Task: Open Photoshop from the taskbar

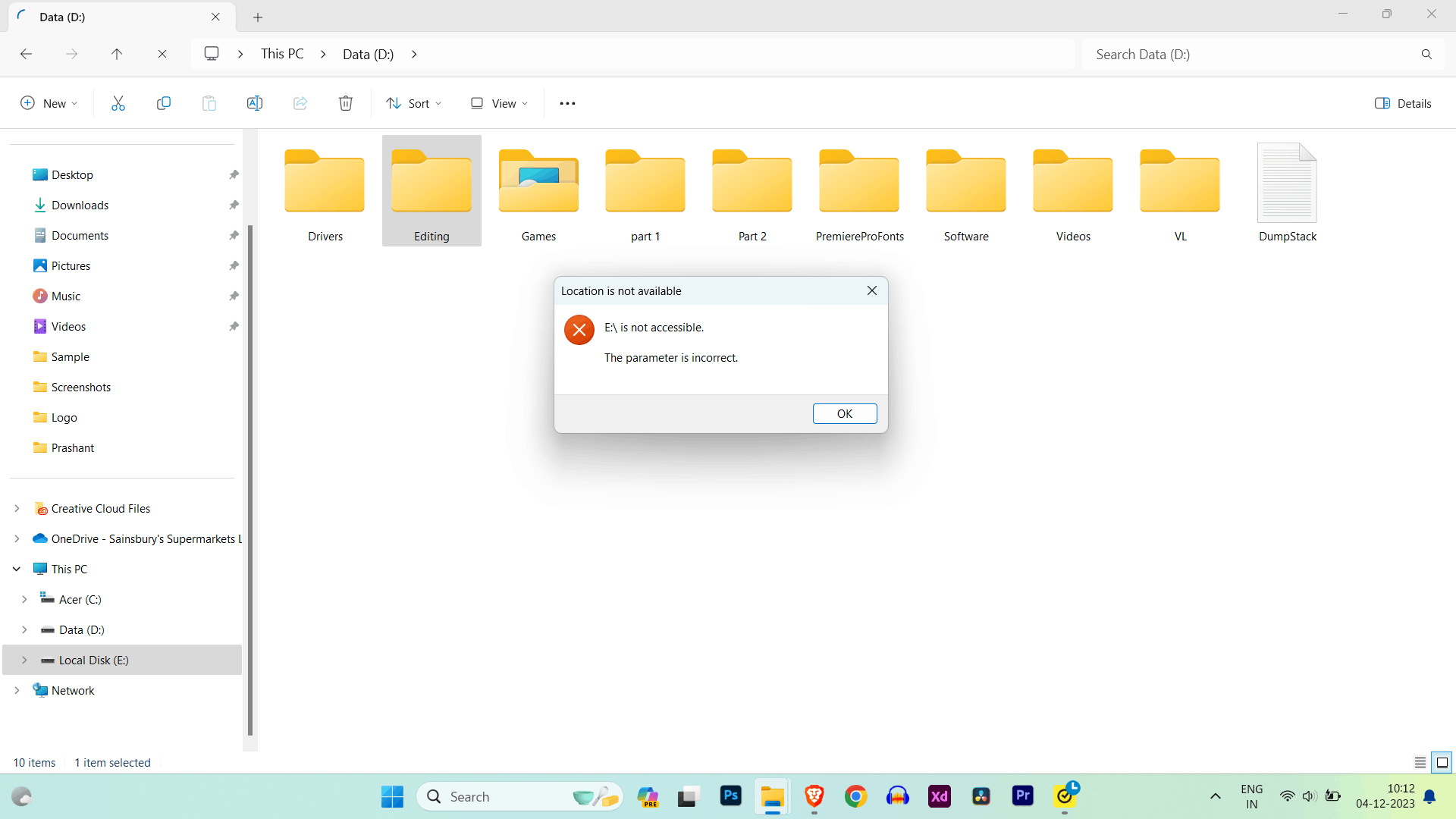Action: click(730, 796)
